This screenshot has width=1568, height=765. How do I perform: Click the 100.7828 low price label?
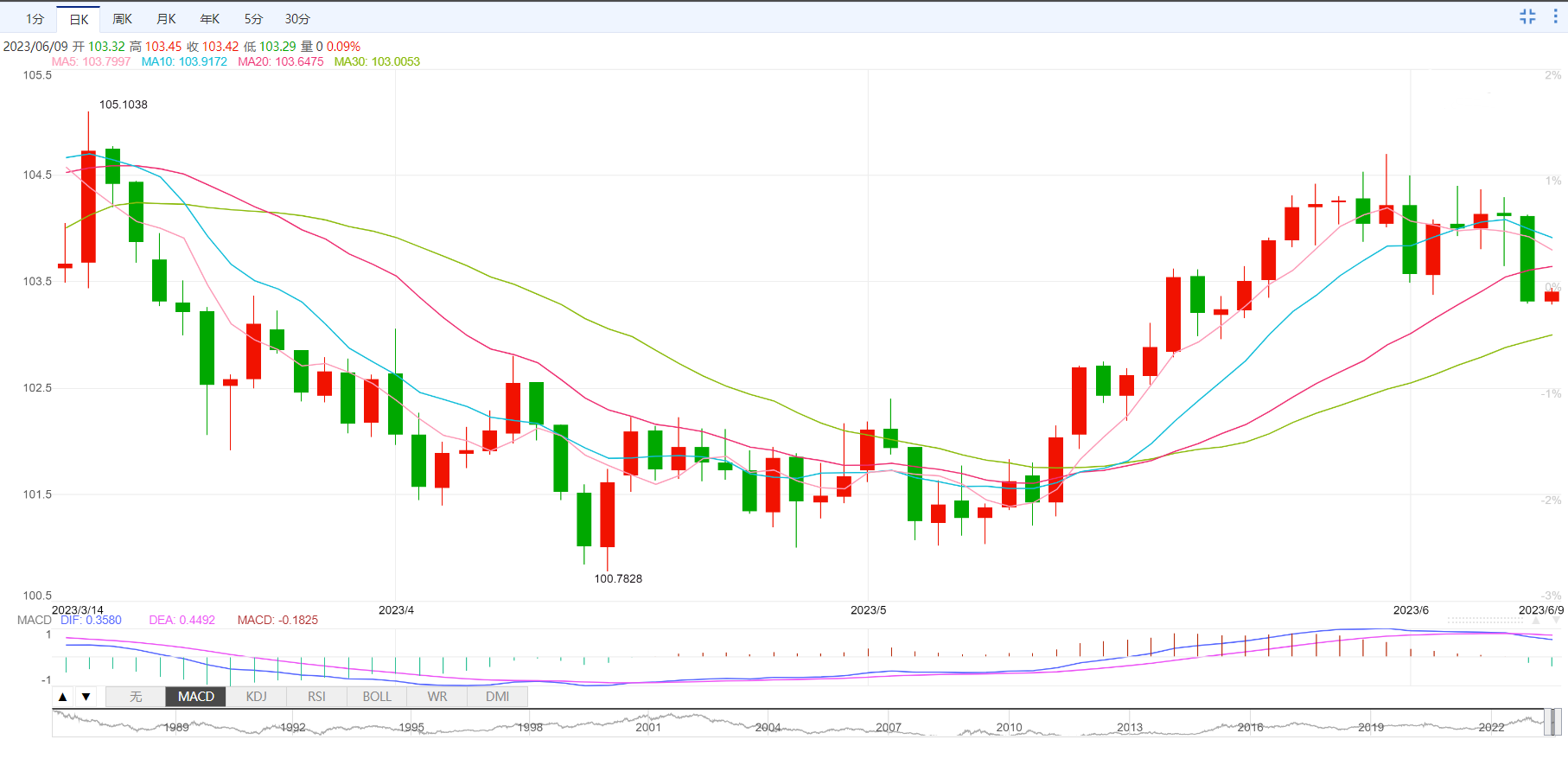pos(618,579)
